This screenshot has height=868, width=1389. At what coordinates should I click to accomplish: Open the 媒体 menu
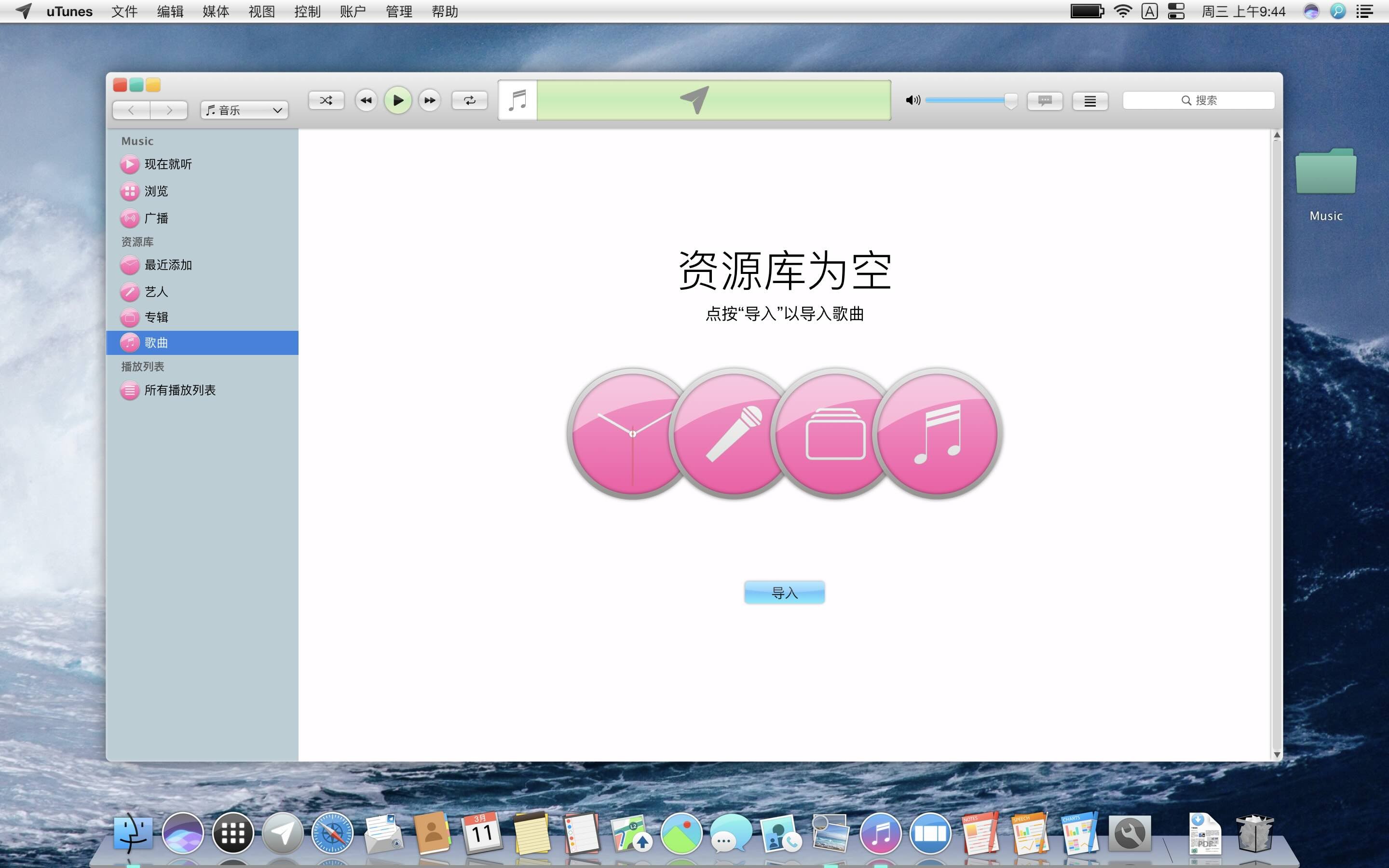(216, 12)
